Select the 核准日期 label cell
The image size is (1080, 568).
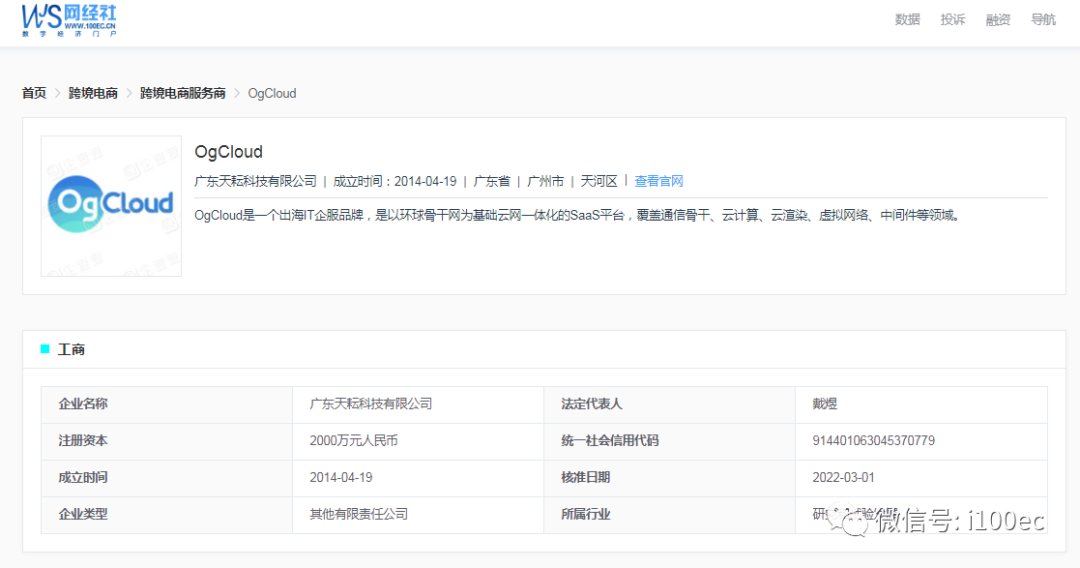tap(669, 478)
